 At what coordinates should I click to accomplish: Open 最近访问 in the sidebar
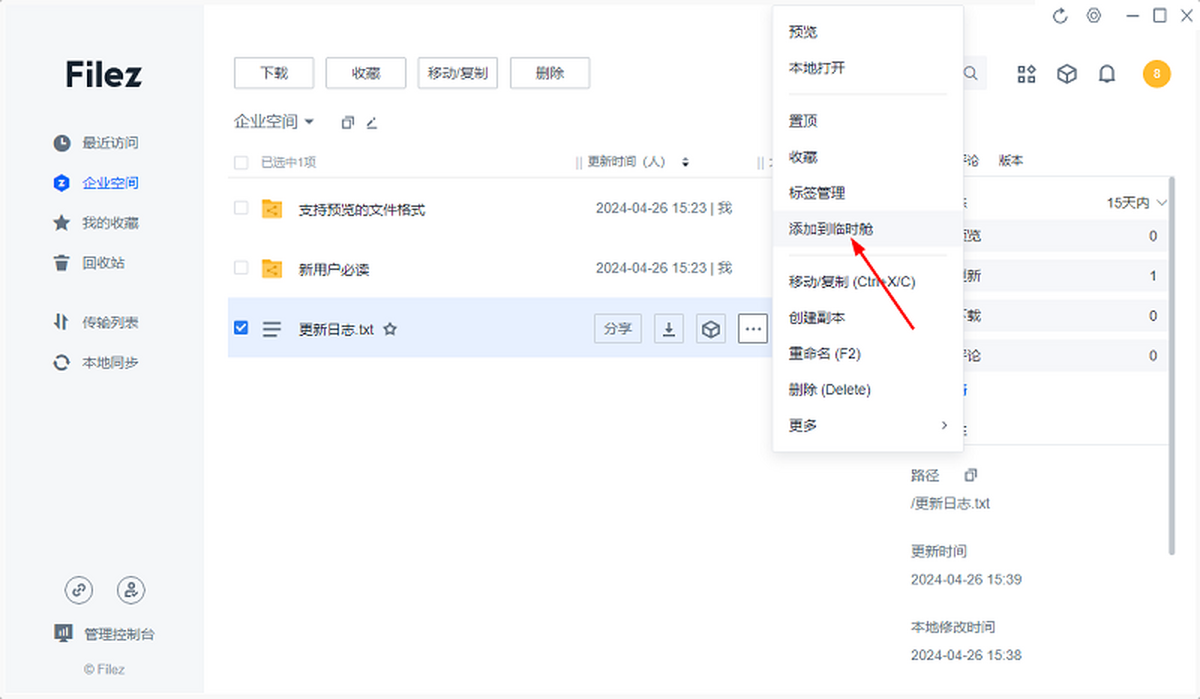[96, 143]
